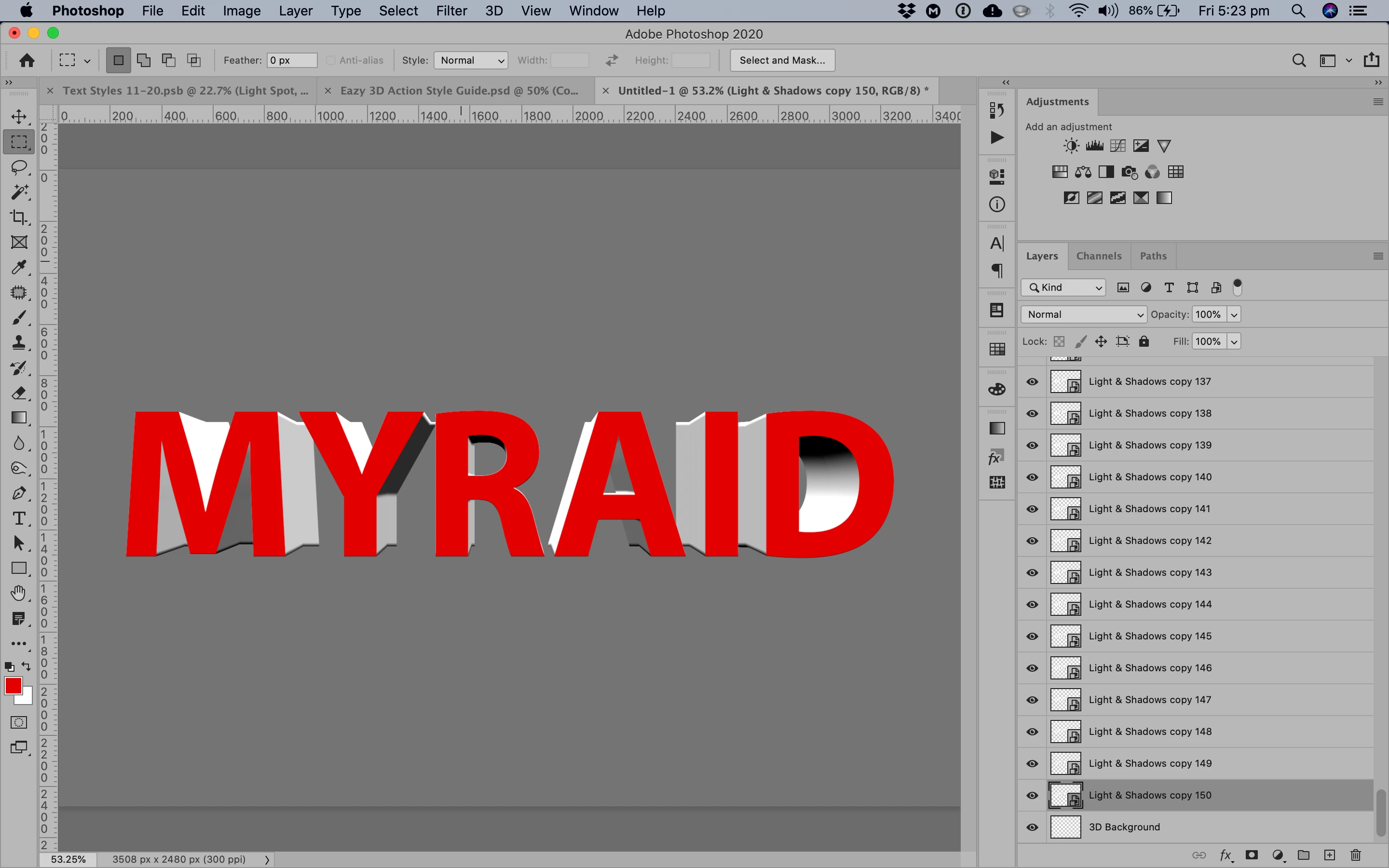Image resolution: width=1389 pixels, height=868 pixels.
Task: Select the Lasso tool
Action: tap(19, 167)
